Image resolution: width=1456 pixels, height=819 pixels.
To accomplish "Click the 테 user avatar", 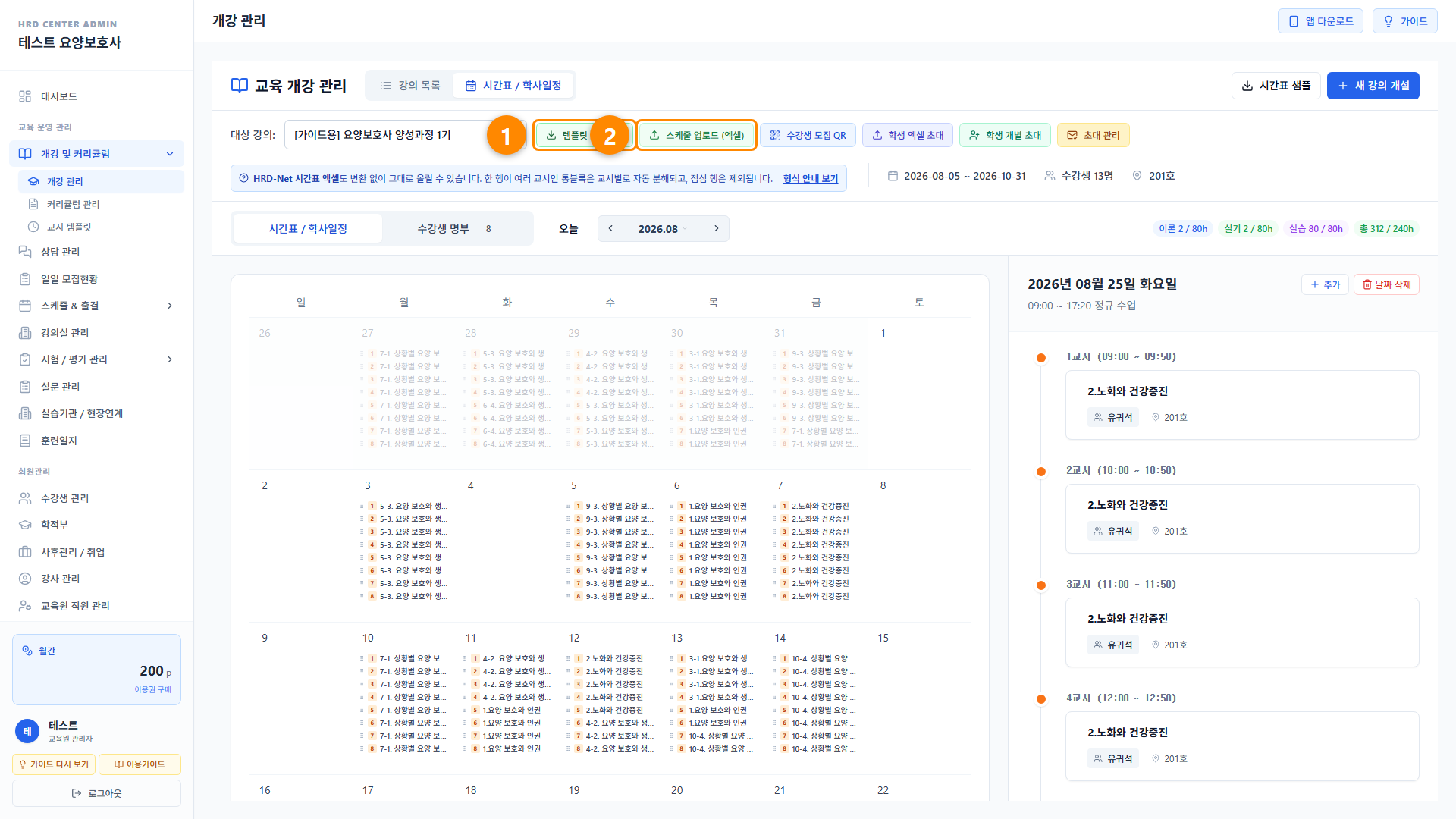I will click(27, 731).
